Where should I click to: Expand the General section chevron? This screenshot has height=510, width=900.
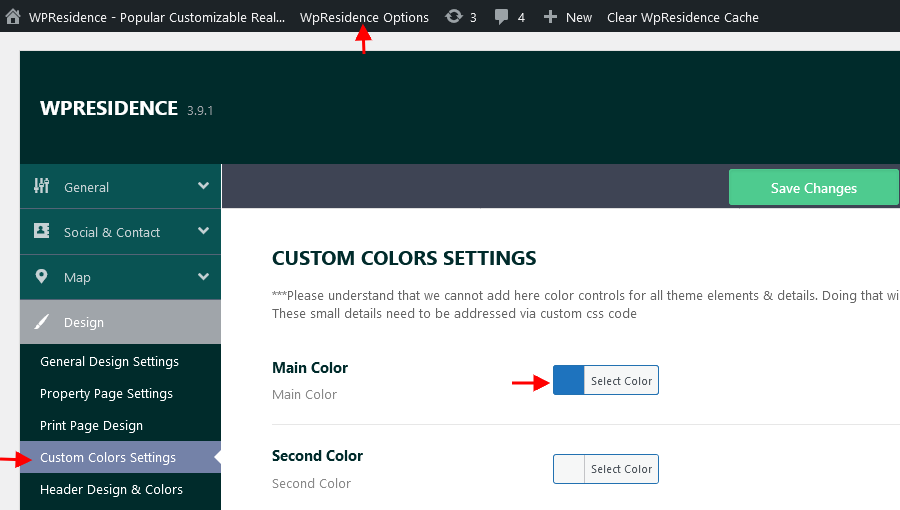point(203,186)
